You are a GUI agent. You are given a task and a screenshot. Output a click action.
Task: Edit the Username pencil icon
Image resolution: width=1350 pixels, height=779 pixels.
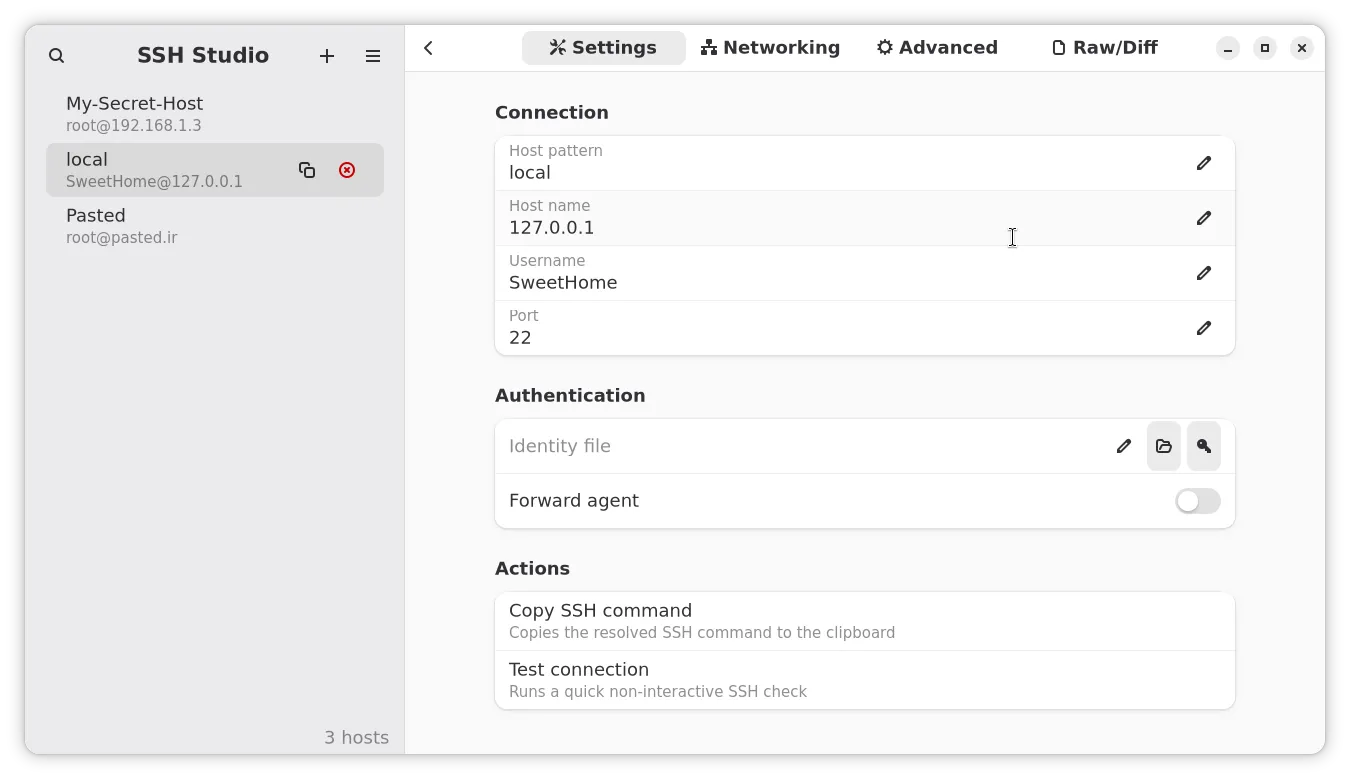(x=1204, y=273)
